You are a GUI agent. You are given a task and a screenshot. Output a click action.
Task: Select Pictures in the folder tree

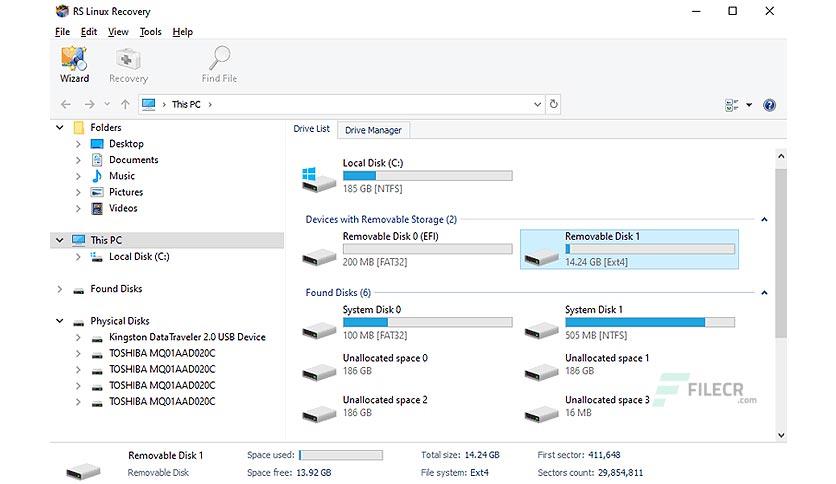126,192
